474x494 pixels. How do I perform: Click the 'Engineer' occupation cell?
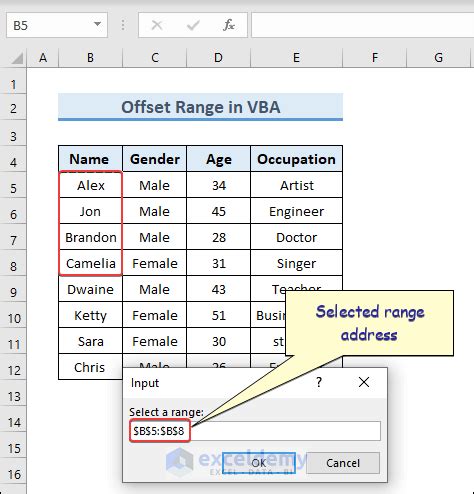[296, 211]
